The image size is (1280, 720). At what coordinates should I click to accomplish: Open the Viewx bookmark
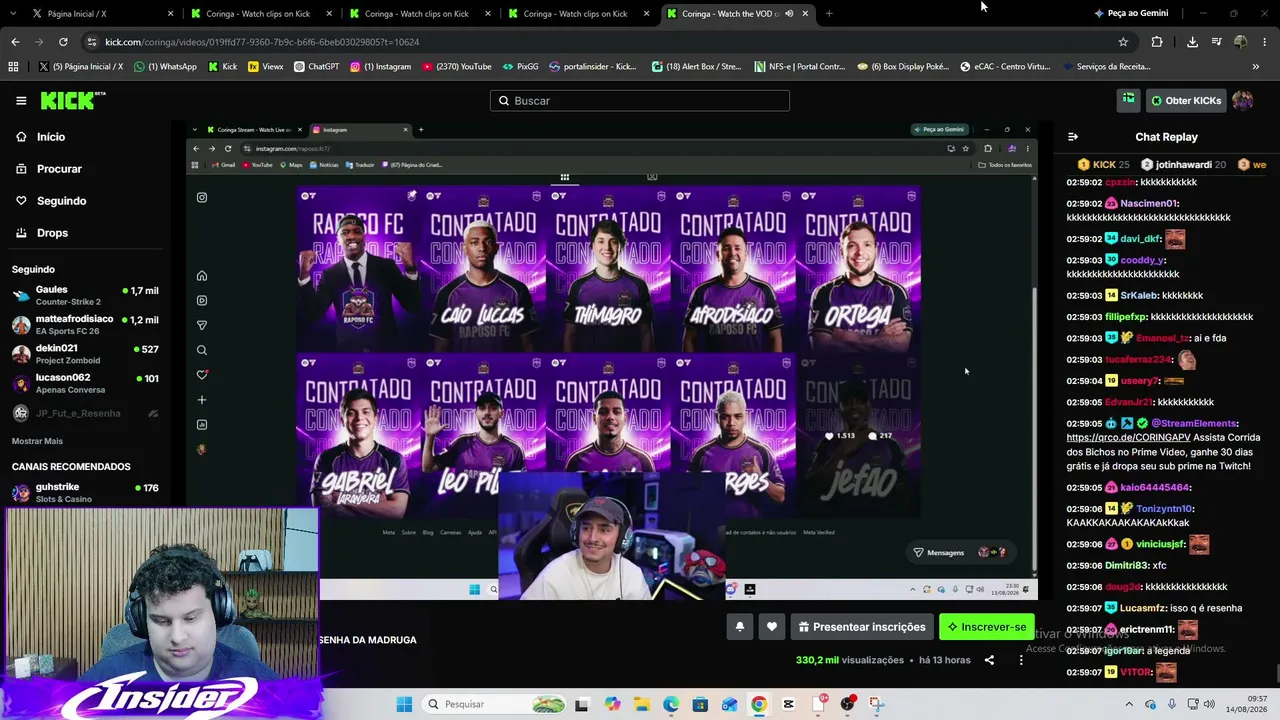pos(265,67)
